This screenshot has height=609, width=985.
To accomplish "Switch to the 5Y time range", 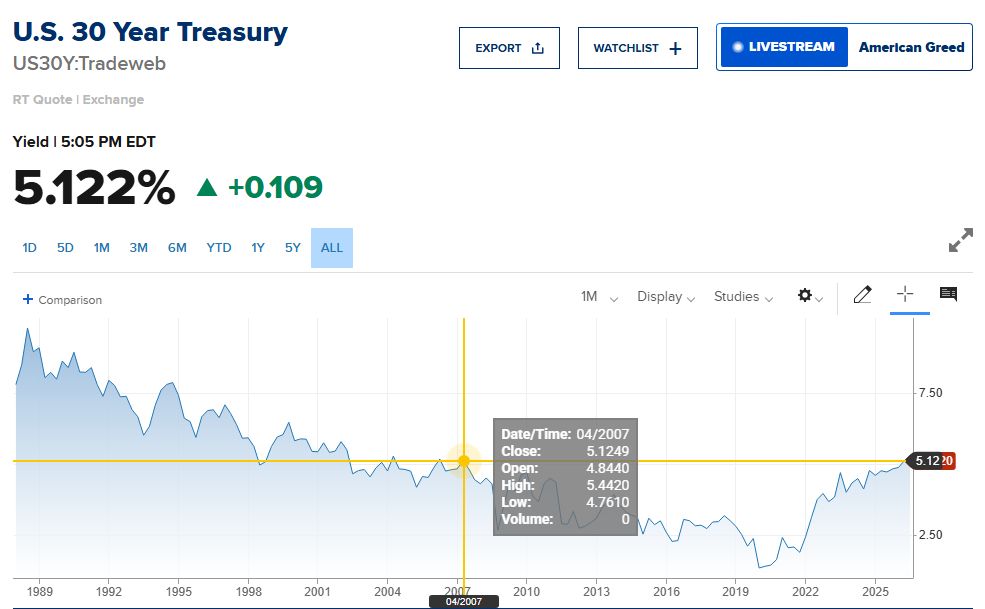I will click(293, 248).
